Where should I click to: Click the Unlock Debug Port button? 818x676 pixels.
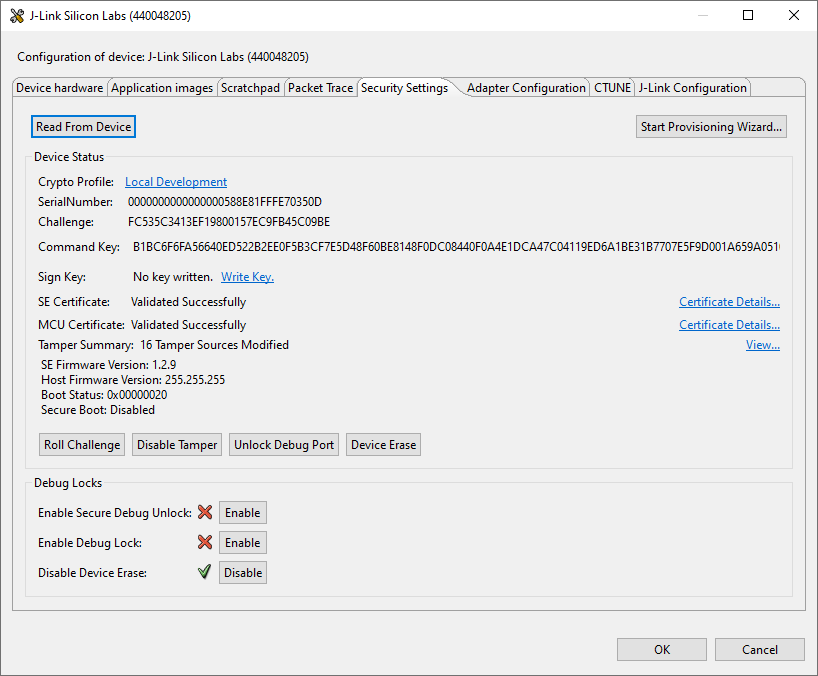(x=283, y=444)
